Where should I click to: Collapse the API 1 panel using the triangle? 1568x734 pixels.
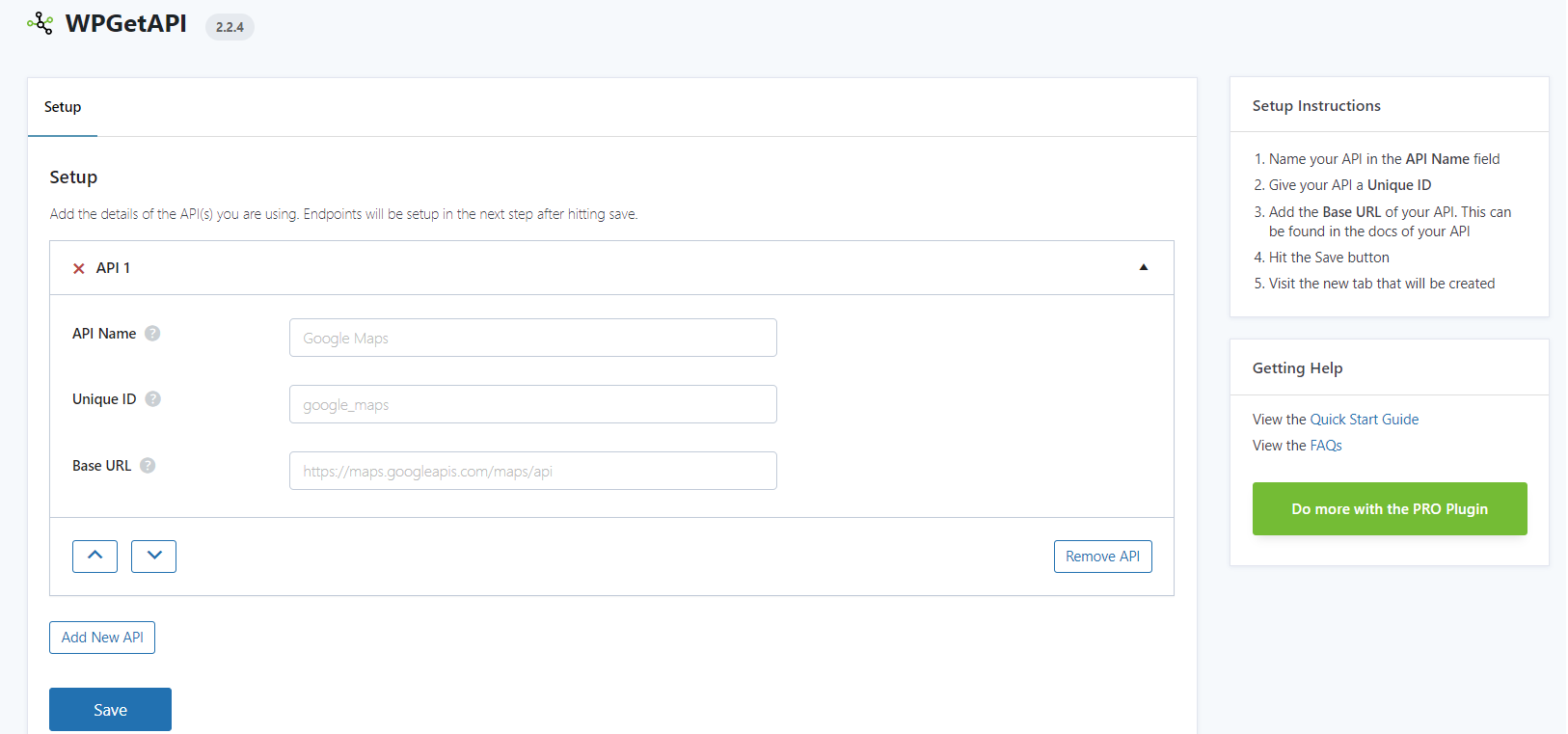click(1144, 267)
